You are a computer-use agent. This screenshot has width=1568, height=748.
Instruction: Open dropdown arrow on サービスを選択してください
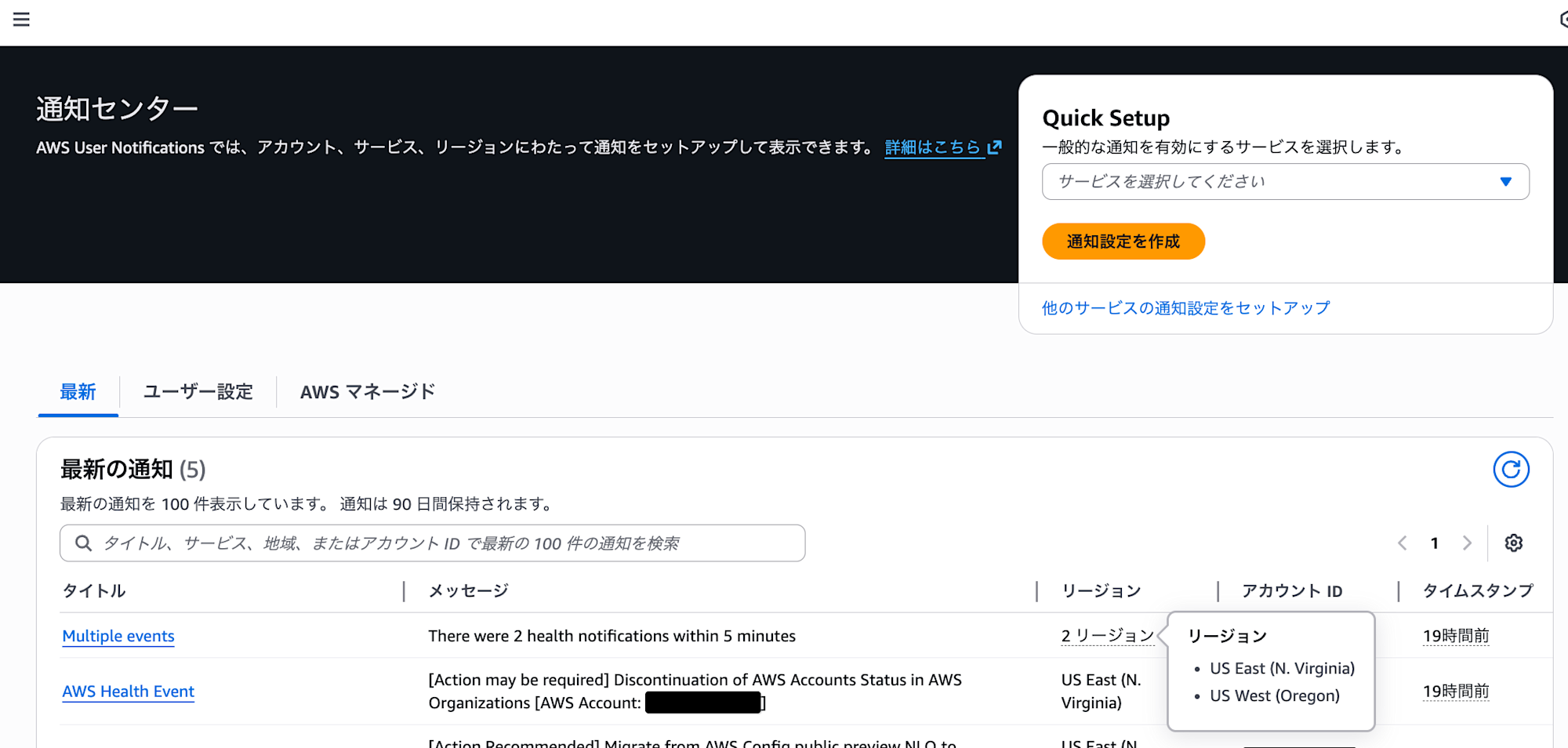click(1507, 181)
